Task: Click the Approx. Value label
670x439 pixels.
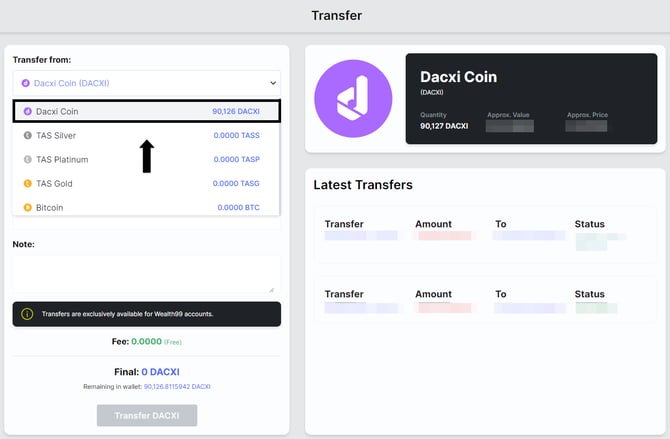Action: click(508, 115)
